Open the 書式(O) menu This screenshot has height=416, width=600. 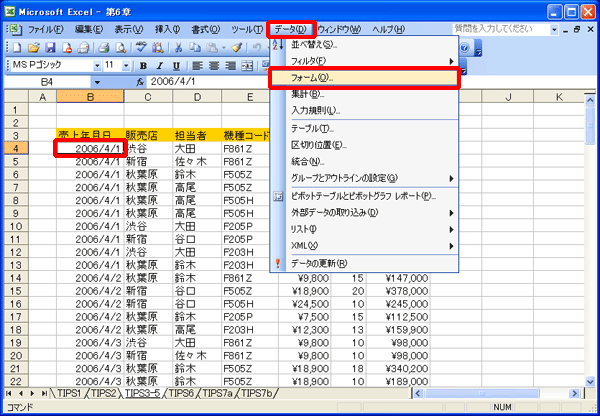[205, 29]
